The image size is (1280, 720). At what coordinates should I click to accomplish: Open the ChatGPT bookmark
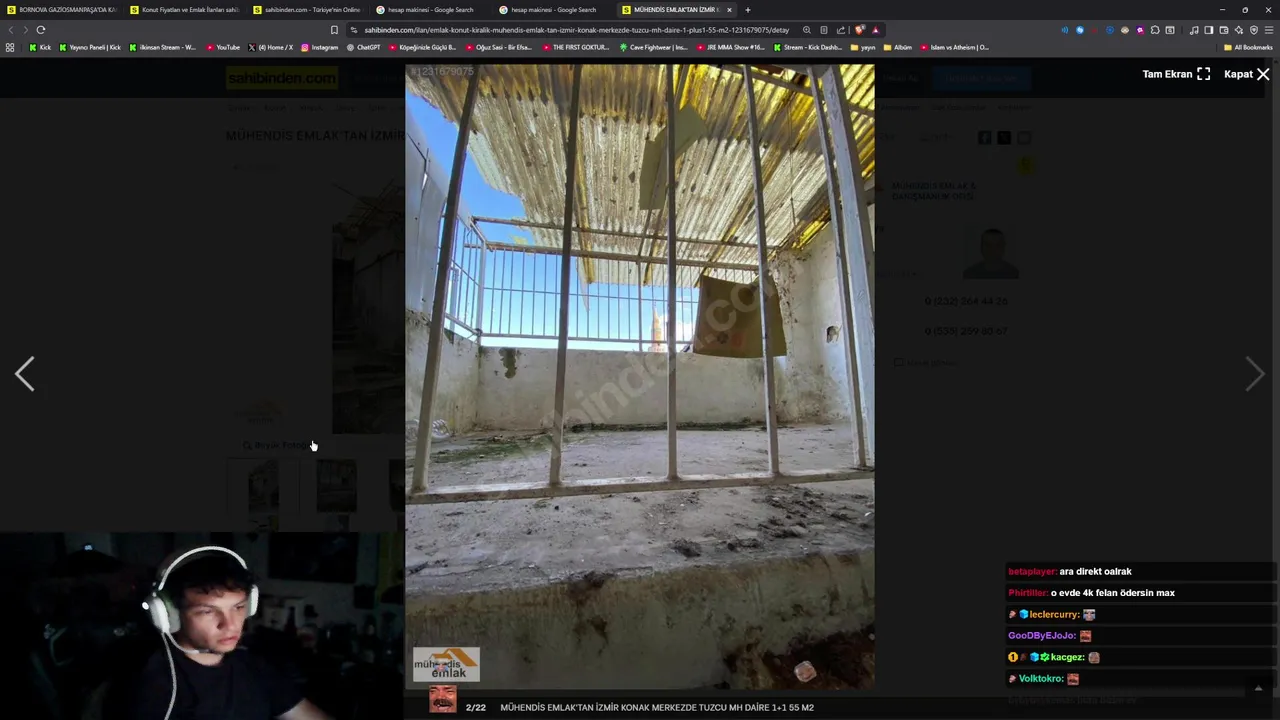point(362,47)
